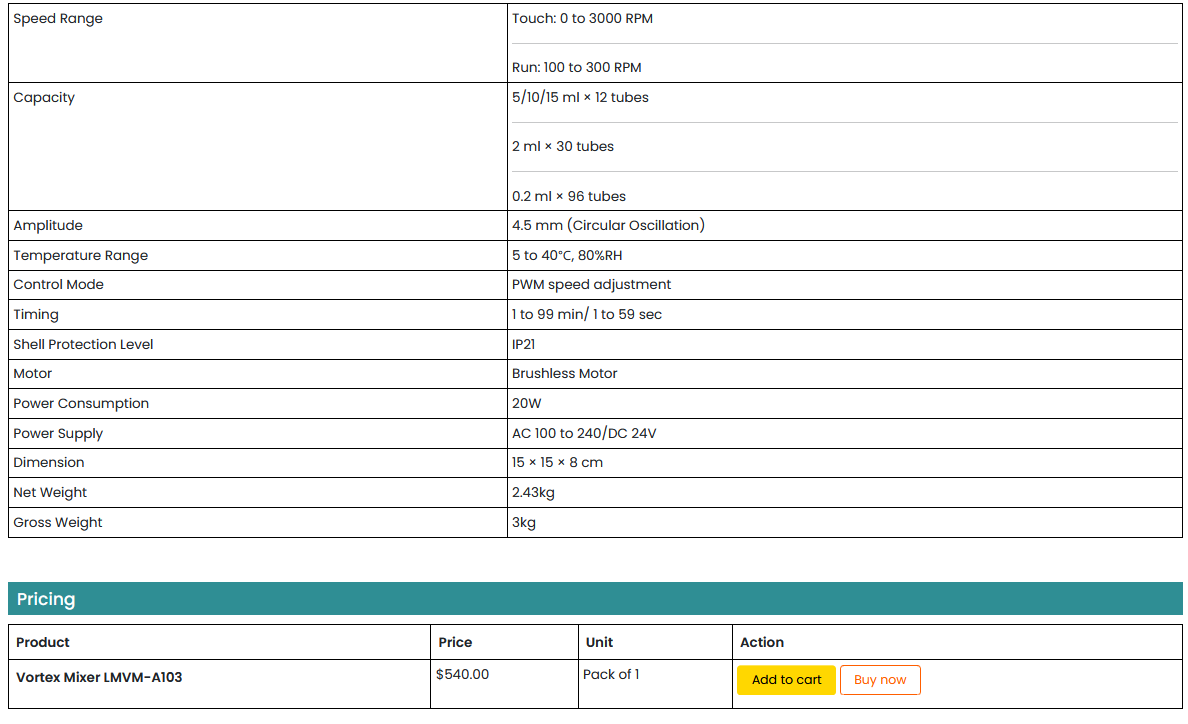This screenshot has height=724, width=1188.
Task: Select the Run: 100 to 300 RPM text
Action: [577, 68]
